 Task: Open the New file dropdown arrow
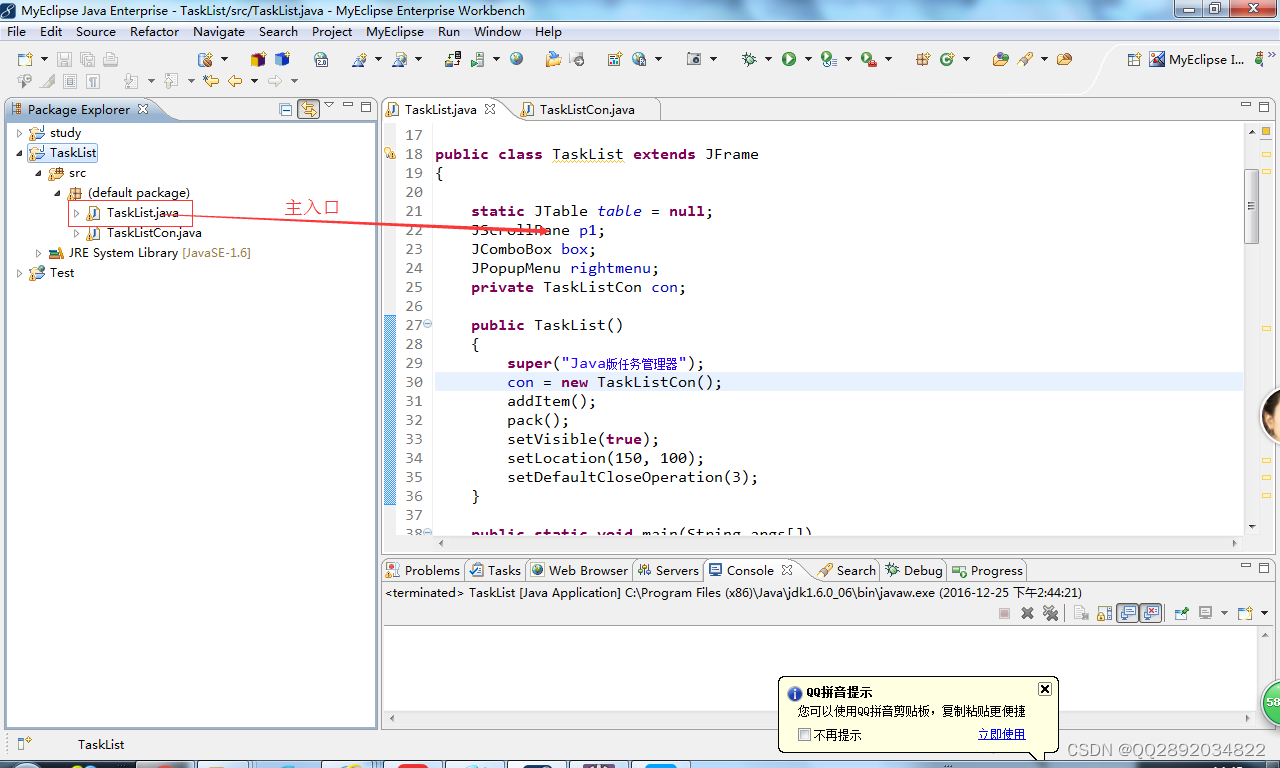(x=43, y=60)
